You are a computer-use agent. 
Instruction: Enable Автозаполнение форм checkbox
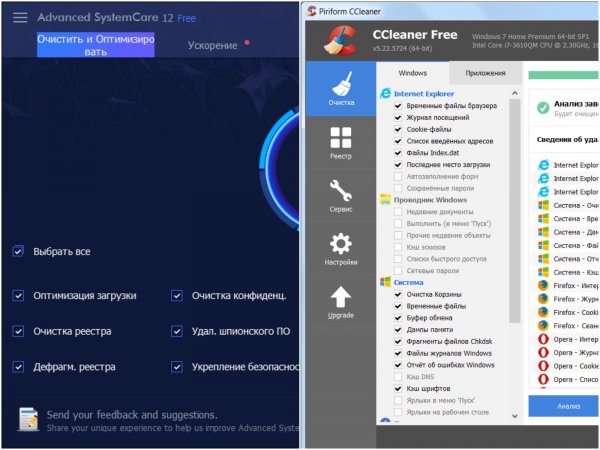[398, 176]
